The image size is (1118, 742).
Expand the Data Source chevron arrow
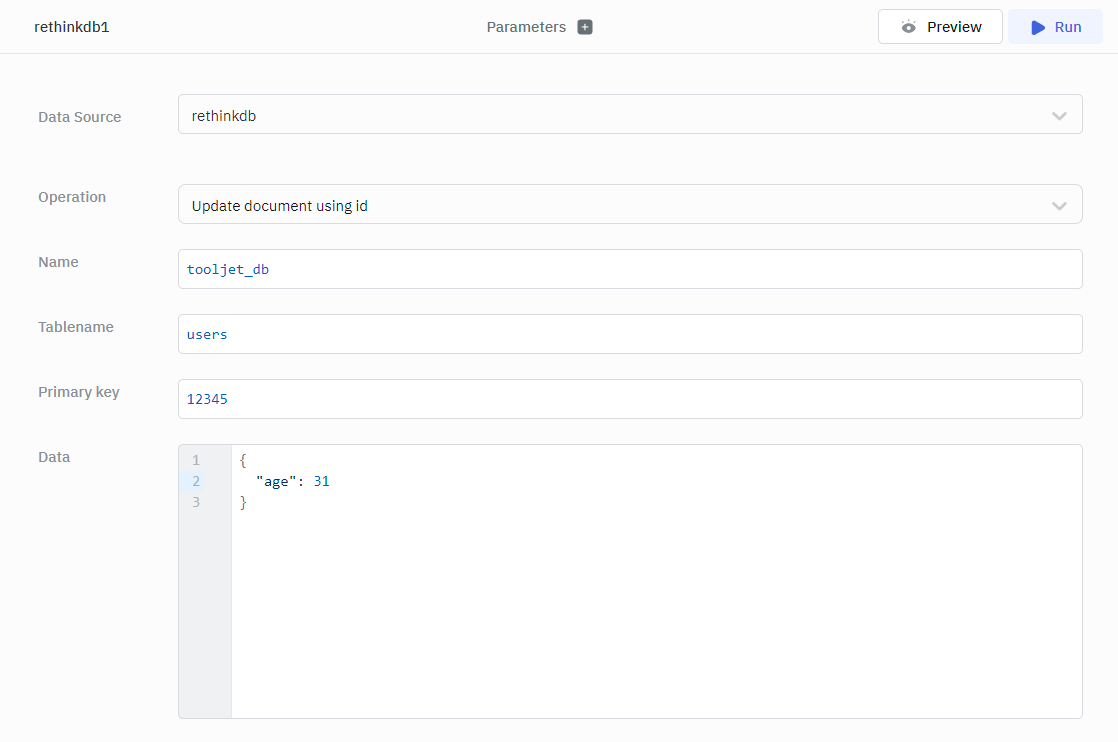[x=1059, y=116]
